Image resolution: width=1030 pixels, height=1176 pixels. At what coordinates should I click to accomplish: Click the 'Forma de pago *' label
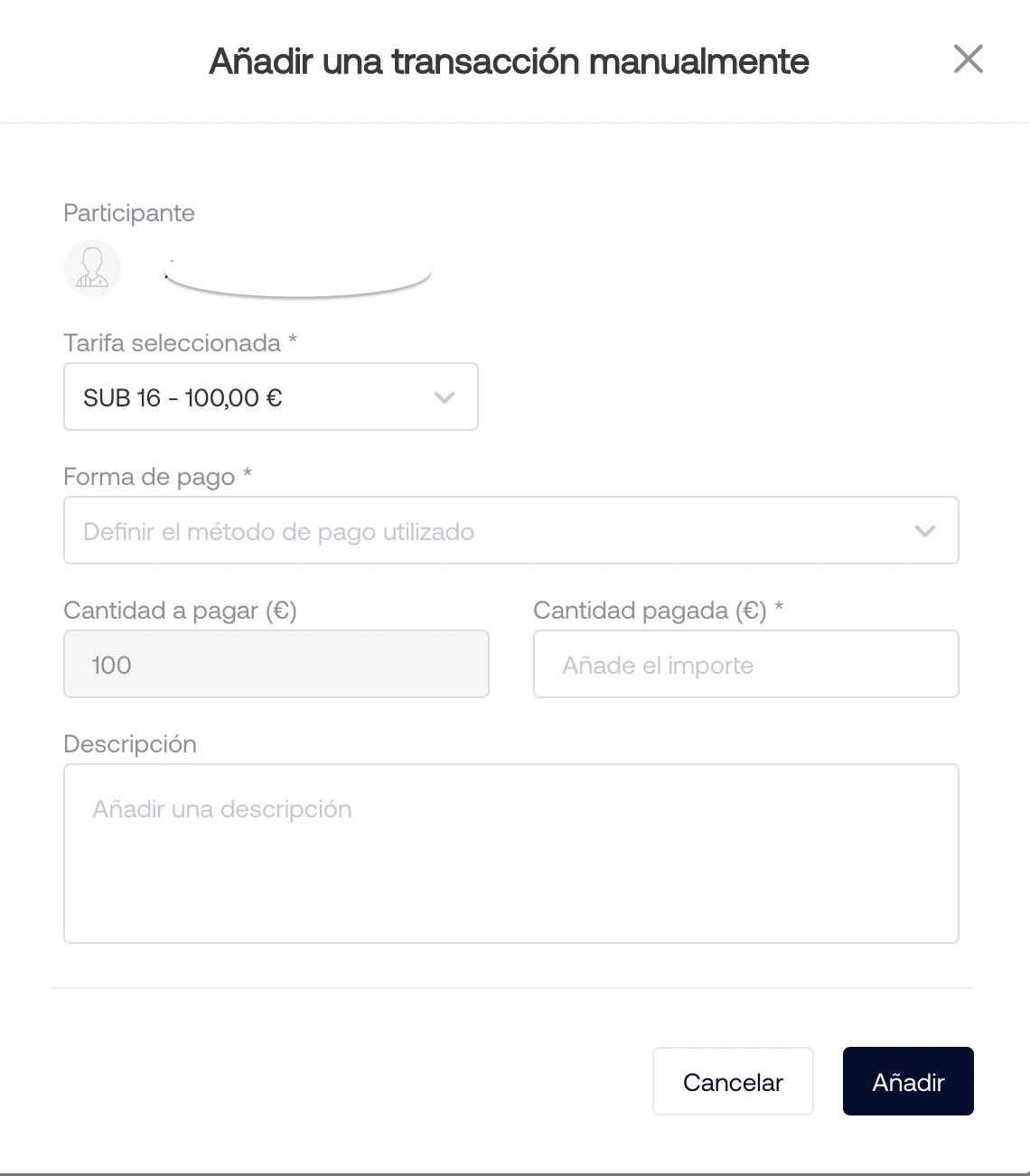(x=158, y=477)
